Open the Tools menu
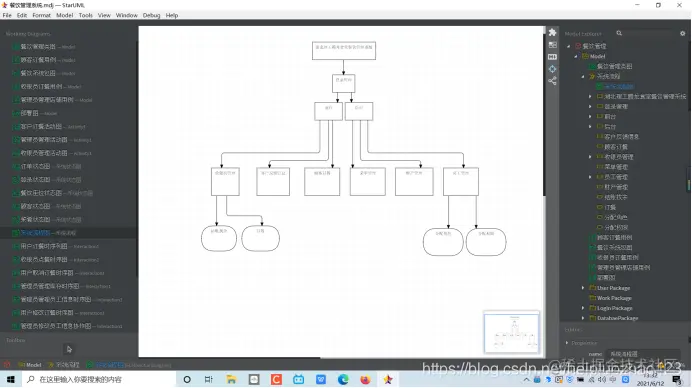Viewport: 692px width, 388px height. (86, 15)
